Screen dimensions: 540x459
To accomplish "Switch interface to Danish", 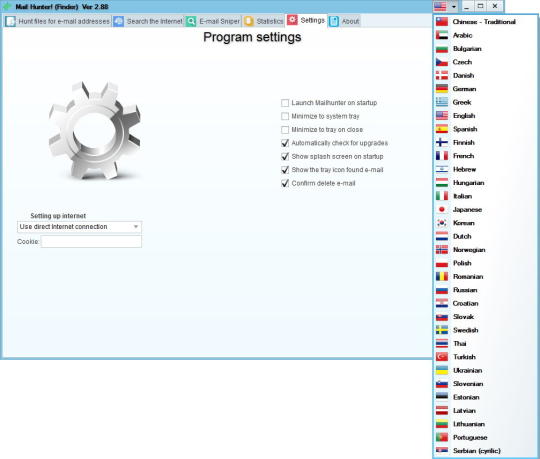I will click(x=485, y=75).
